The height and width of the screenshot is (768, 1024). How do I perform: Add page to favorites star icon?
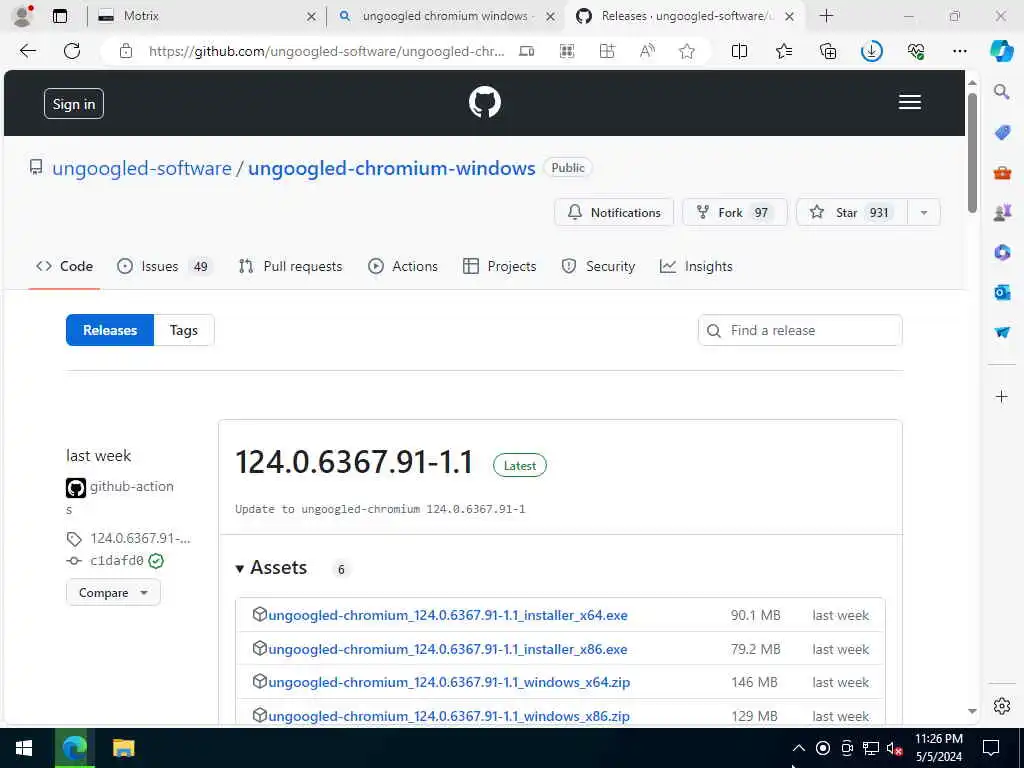click(686, 51)
